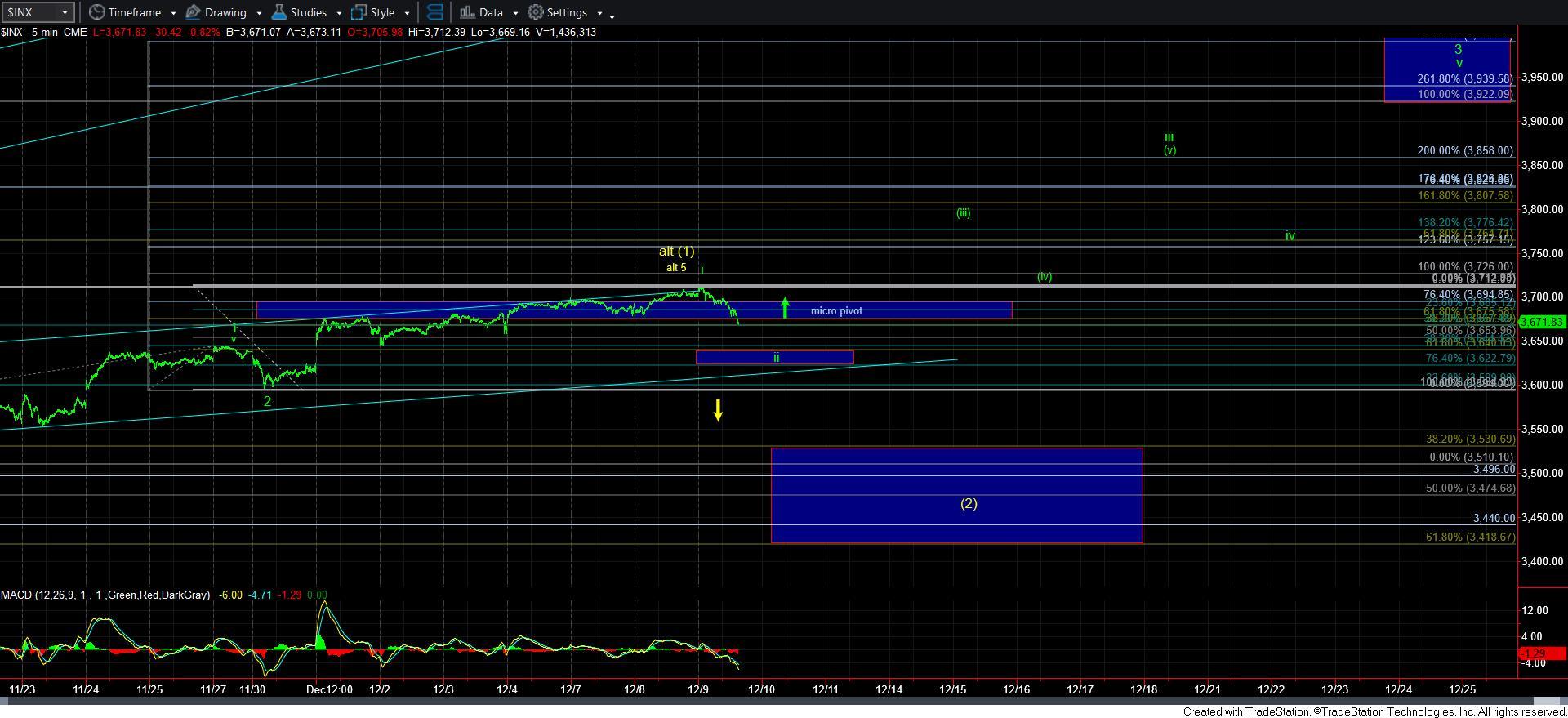
Task: Click the scroll handle at bottom right
Action: click(x=1548, y=701)
